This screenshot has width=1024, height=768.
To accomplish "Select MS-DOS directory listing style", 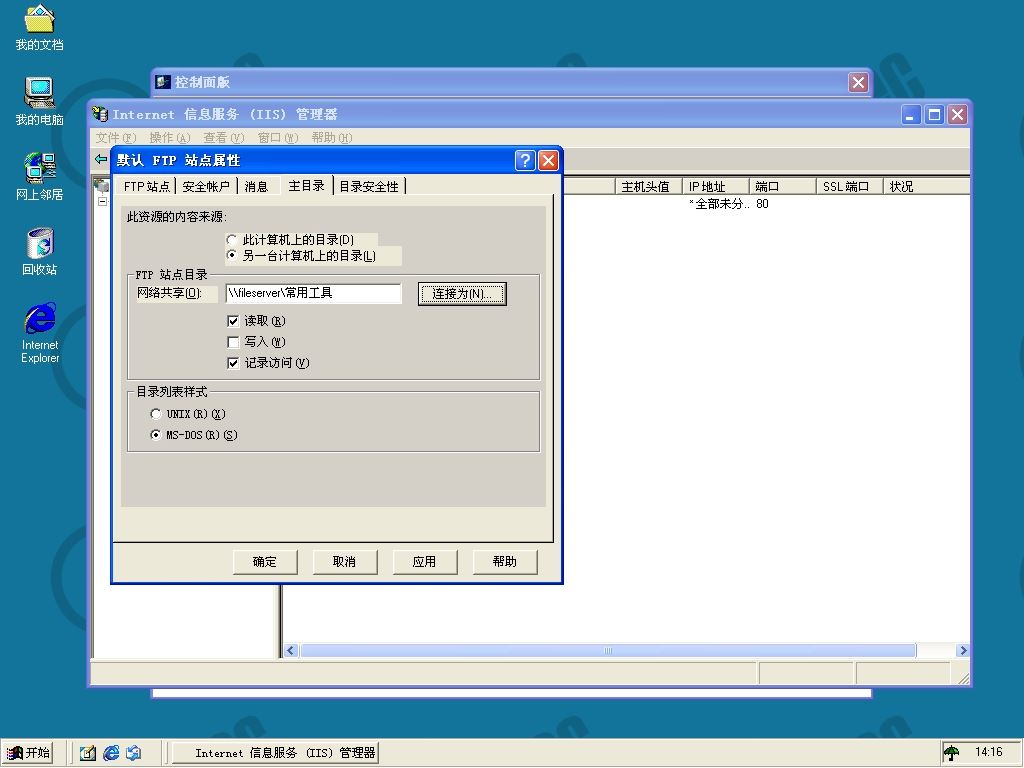I will 155,434.
